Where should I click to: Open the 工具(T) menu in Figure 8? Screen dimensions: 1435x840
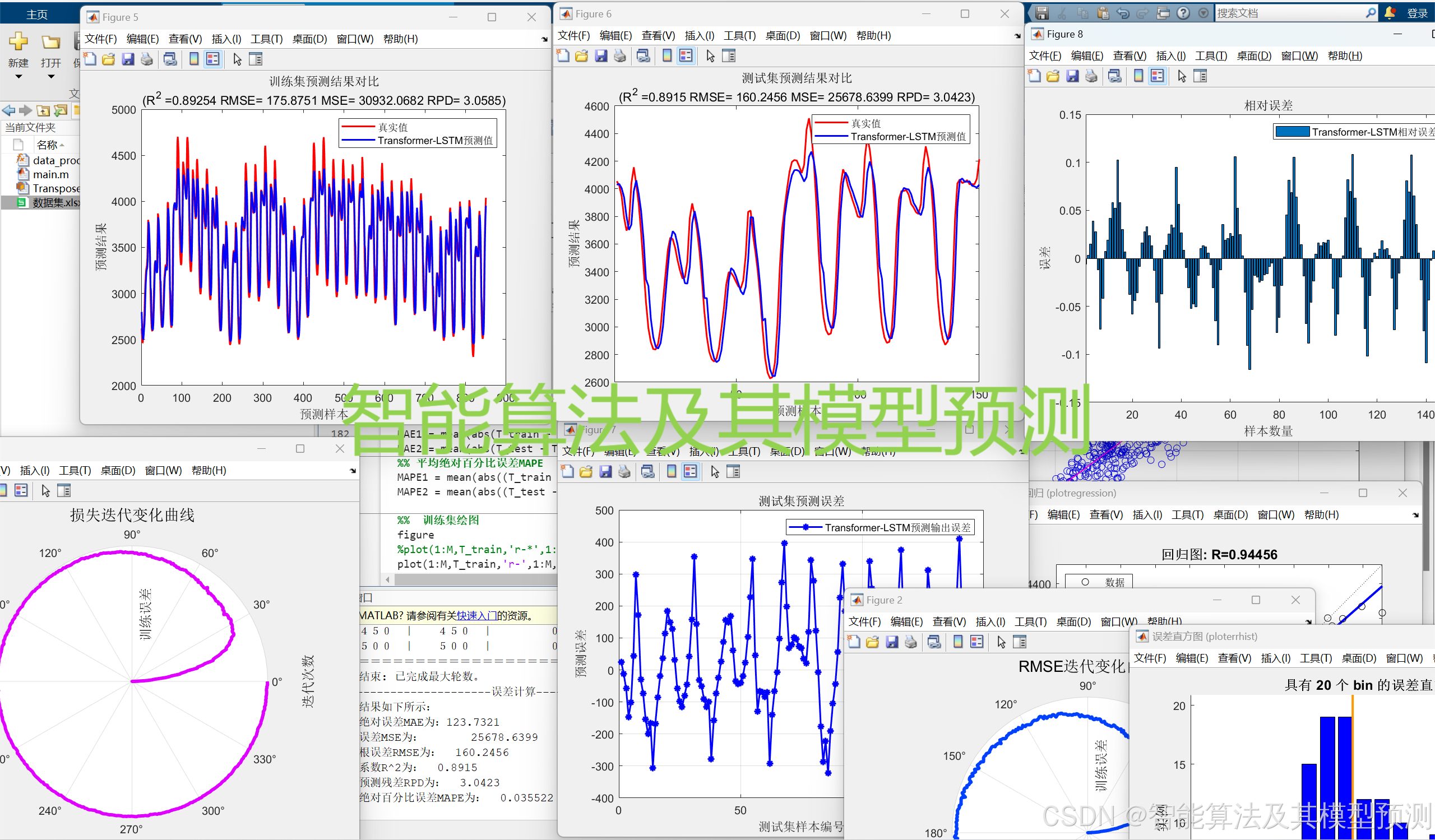pos(1211,55)
